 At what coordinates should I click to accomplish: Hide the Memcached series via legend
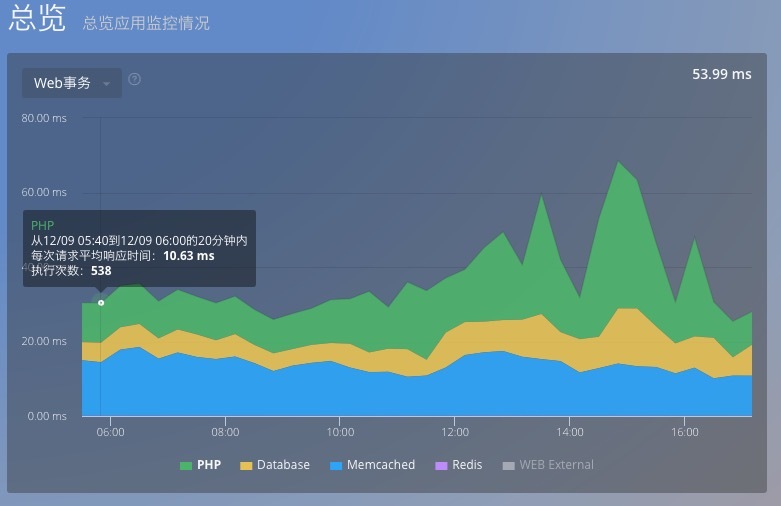tap(380, 465)
